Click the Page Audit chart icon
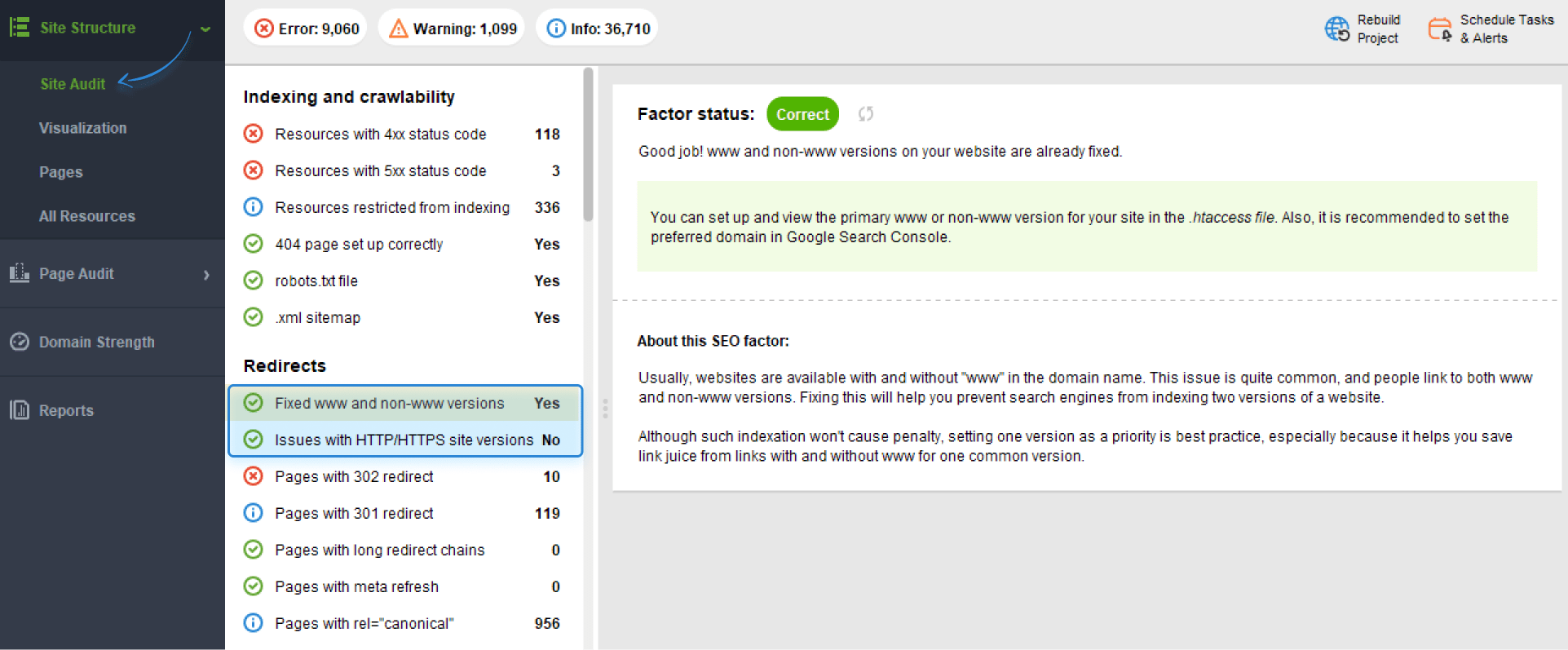The height and width of the screenshot is (650, 1568). pos(20,273)
